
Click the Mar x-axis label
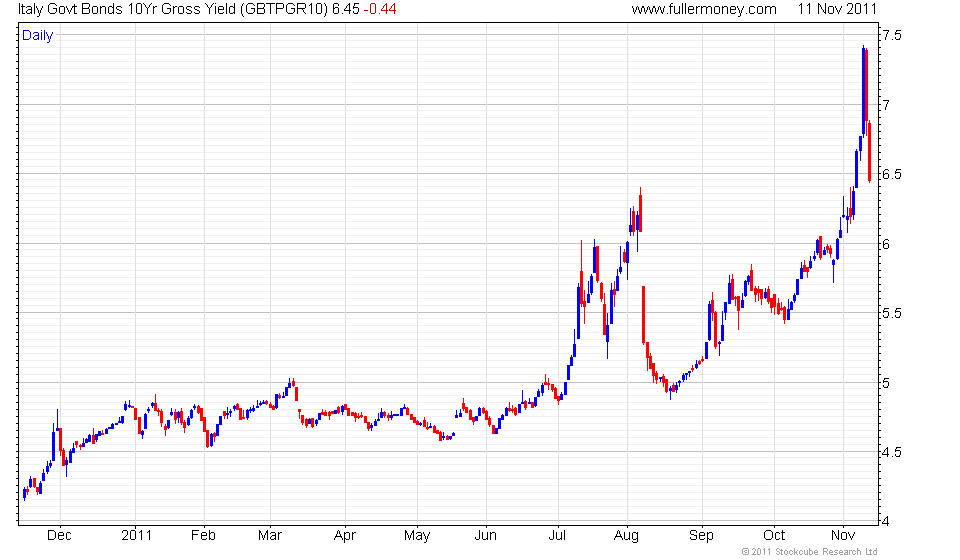click(x=270, y=536)
